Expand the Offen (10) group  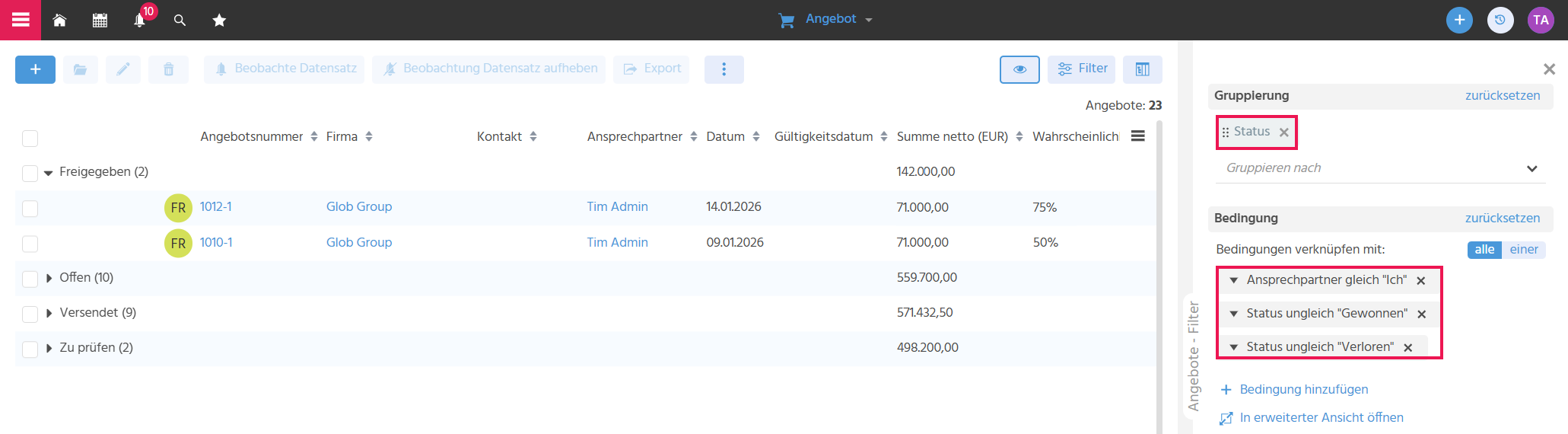tap(49, 278)
